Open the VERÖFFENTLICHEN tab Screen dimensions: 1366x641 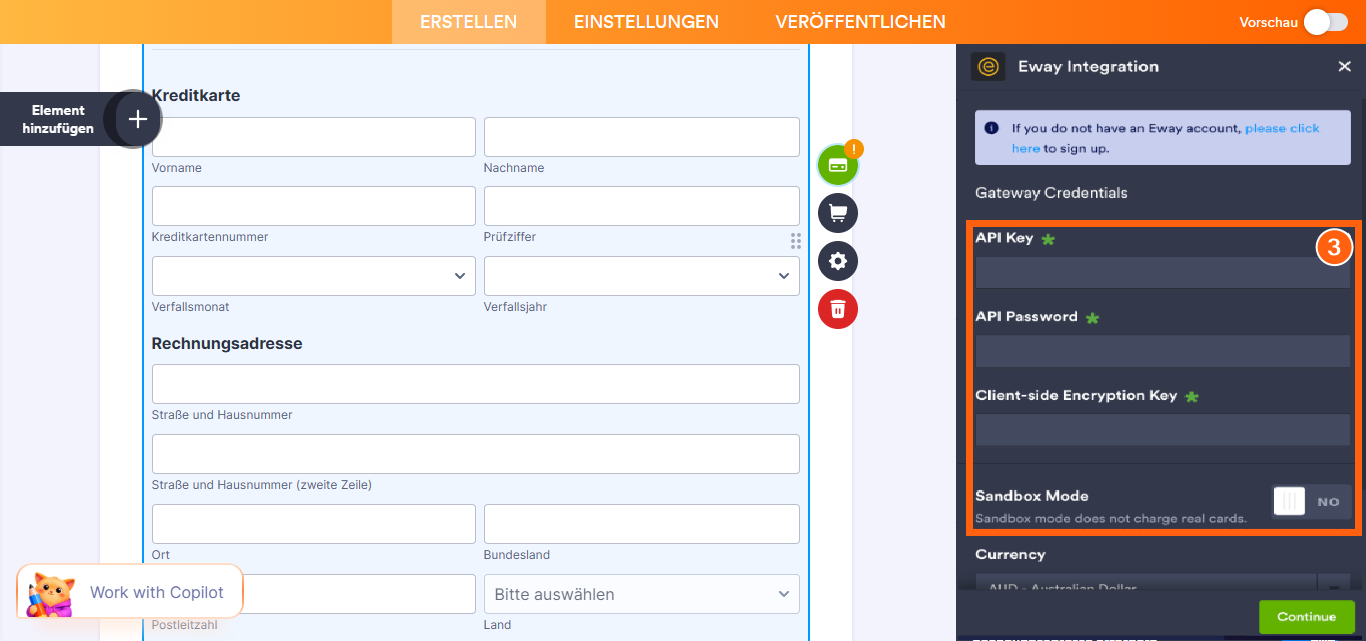[860, 21]
